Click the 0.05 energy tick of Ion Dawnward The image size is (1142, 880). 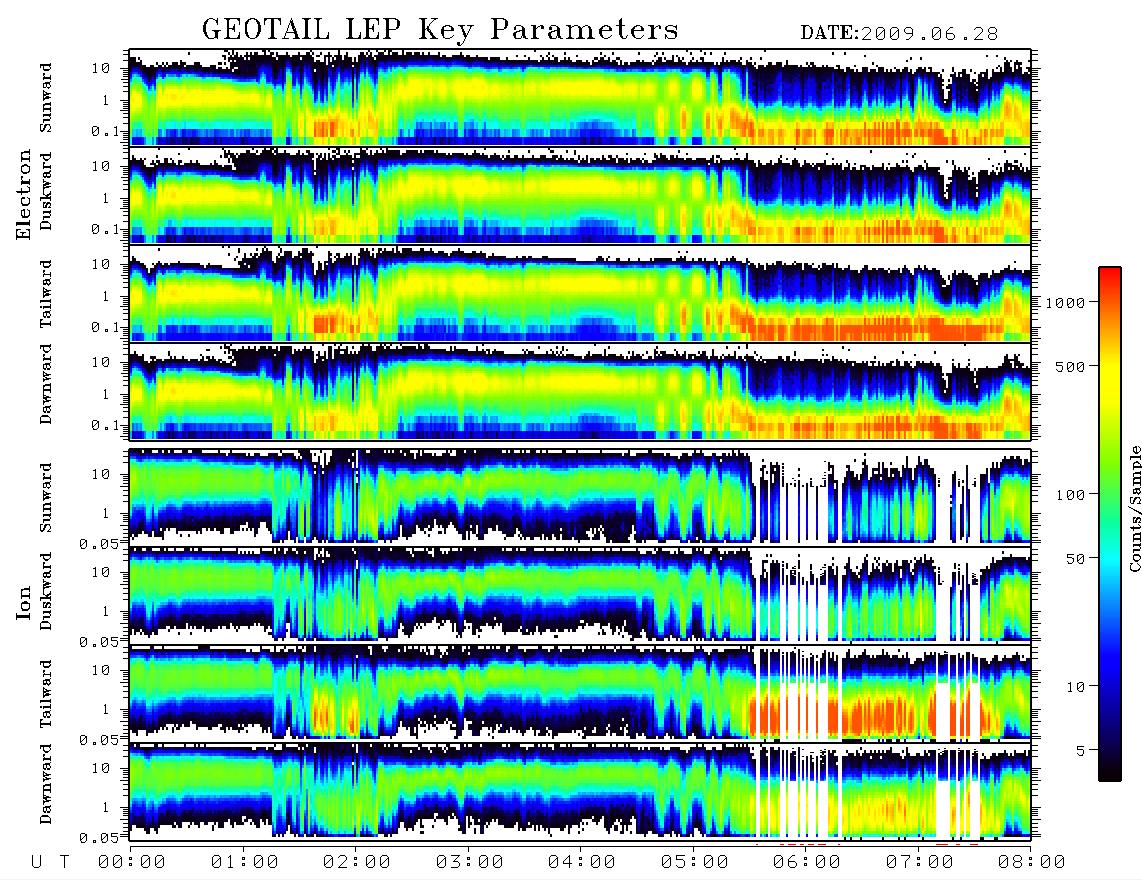[101, 838]
